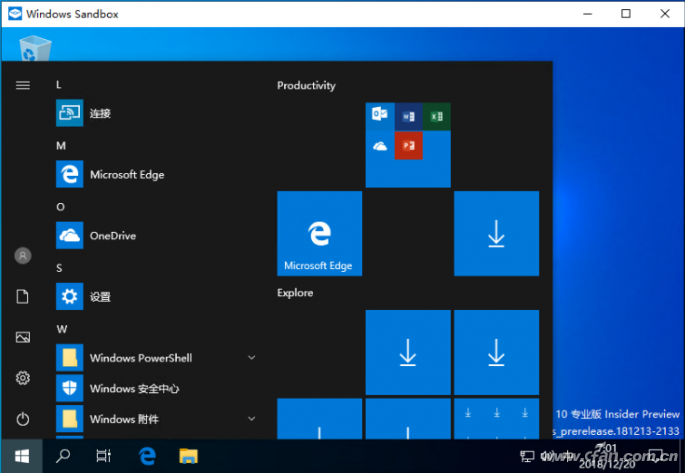Image resolution: width=685 pixels, height=473 pixels.
Task: Open the Recycle Bin on the desktop
Action: click(35, 48)
